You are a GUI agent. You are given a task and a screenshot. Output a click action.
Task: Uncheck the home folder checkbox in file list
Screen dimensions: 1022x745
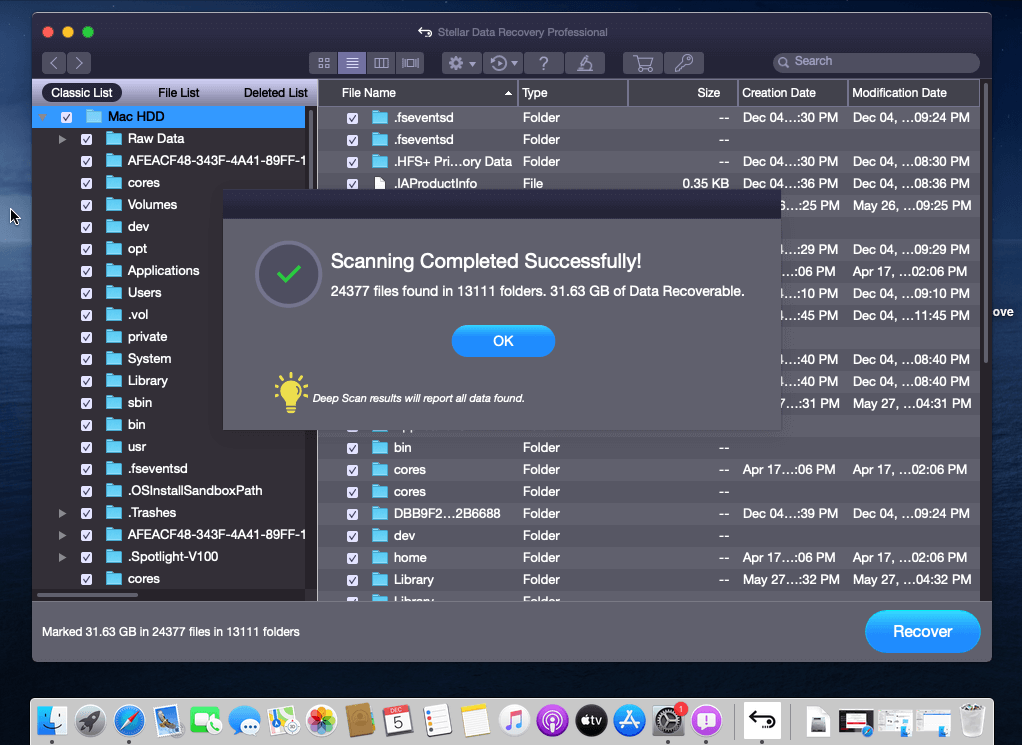coord(353,559)
